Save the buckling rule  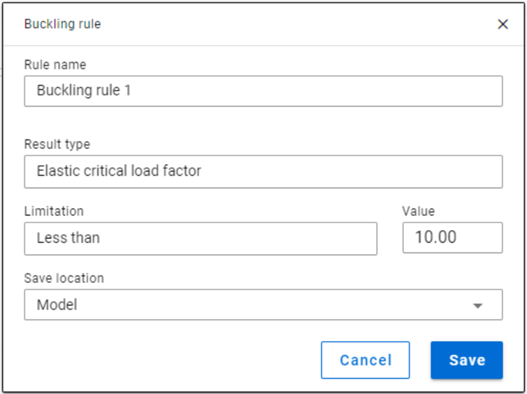pyautogui.click(x=467, y=360)
